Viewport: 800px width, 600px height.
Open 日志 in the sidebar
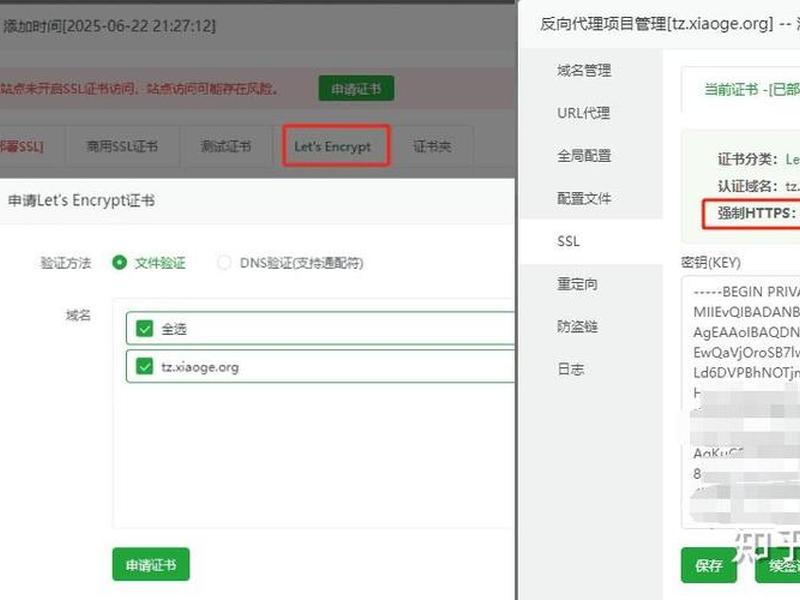click(x=570, y=369)
